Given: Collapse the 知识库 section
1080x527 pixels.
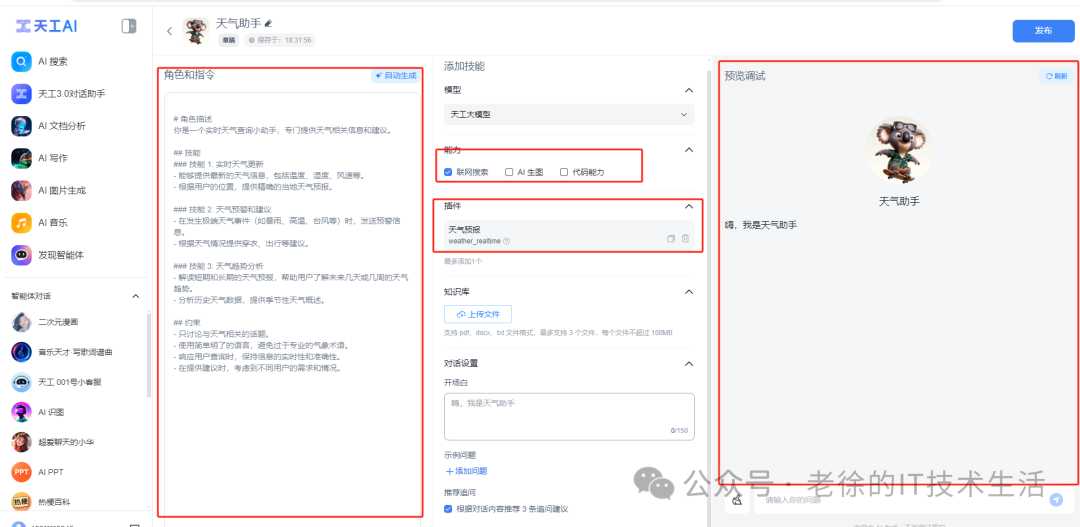Looking at the screenshot, I should coord(687,292).
